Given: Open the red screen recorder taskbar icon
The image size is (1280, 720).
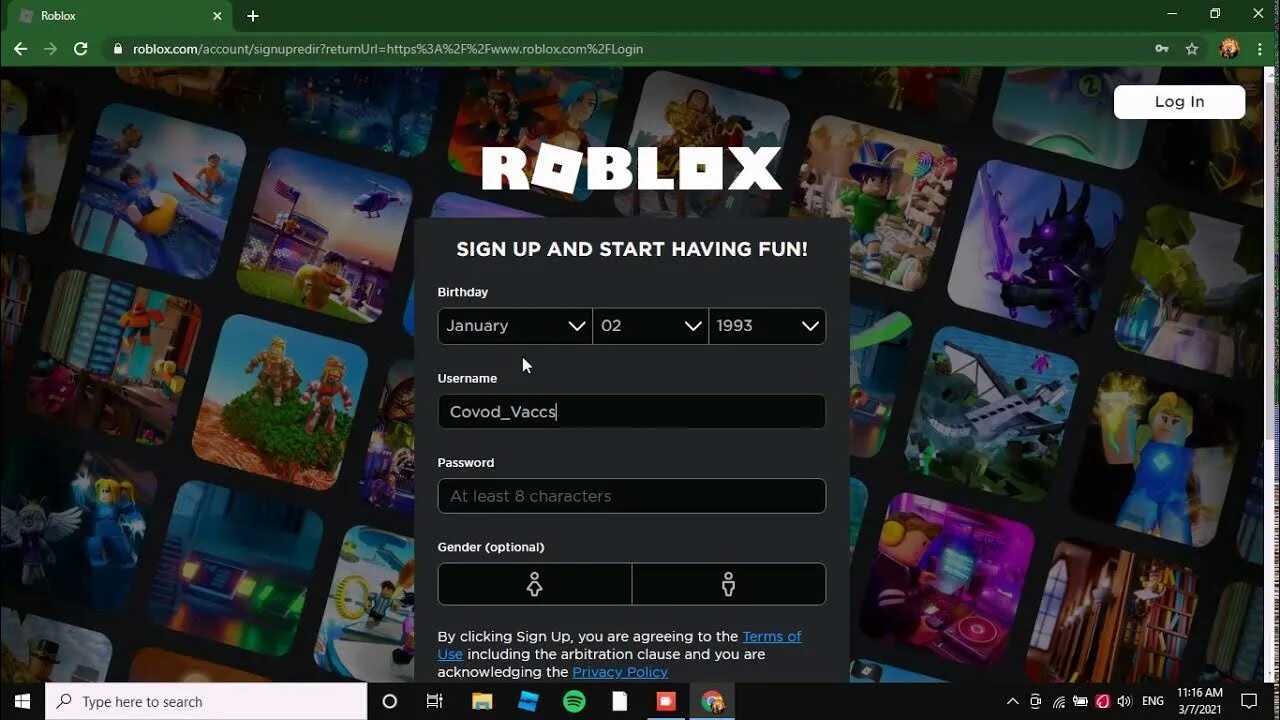Looking at the screenshot, I should (x=666, y=702).
